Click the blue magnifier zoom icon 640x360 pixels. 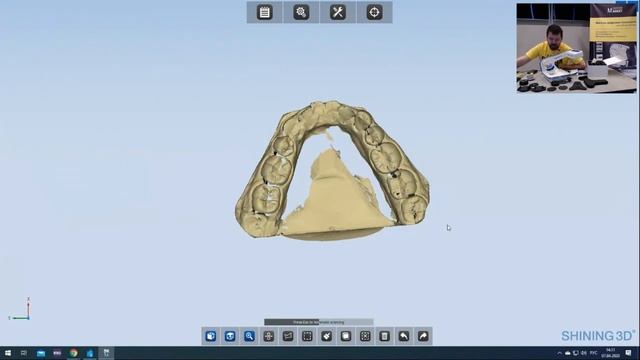(x=249, y=336)
